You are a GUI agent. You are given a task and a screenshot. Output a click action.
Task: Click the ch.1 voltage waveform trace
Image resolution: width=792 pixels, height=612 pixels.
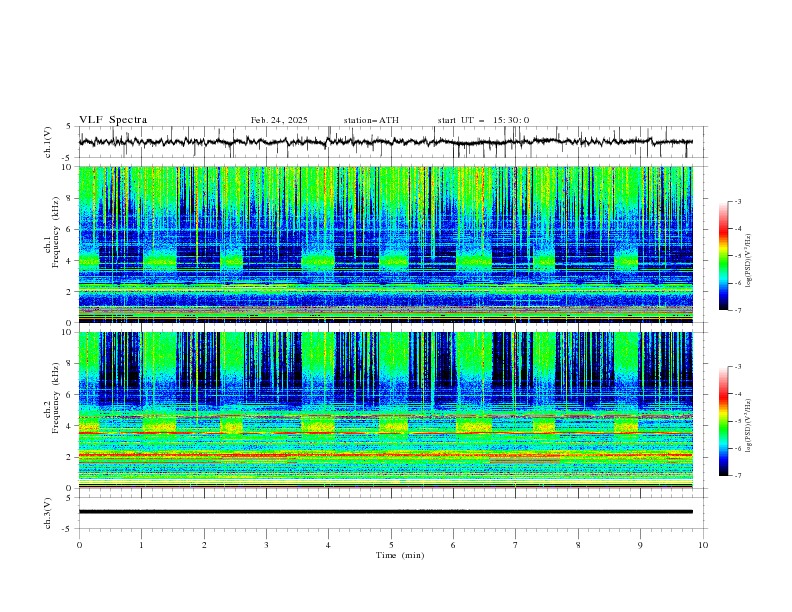(385, 142)
